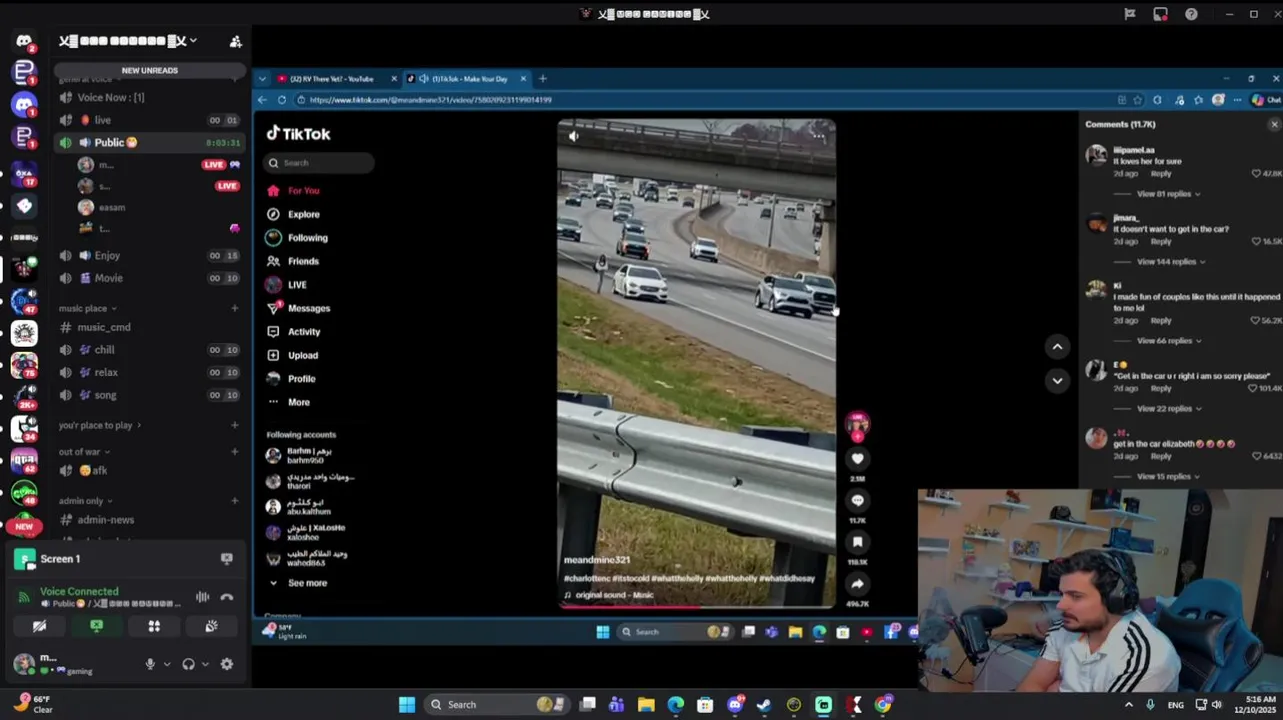1283x720 pixels.
Task: Open Discord user settings gear
Action: click(227, 664)
